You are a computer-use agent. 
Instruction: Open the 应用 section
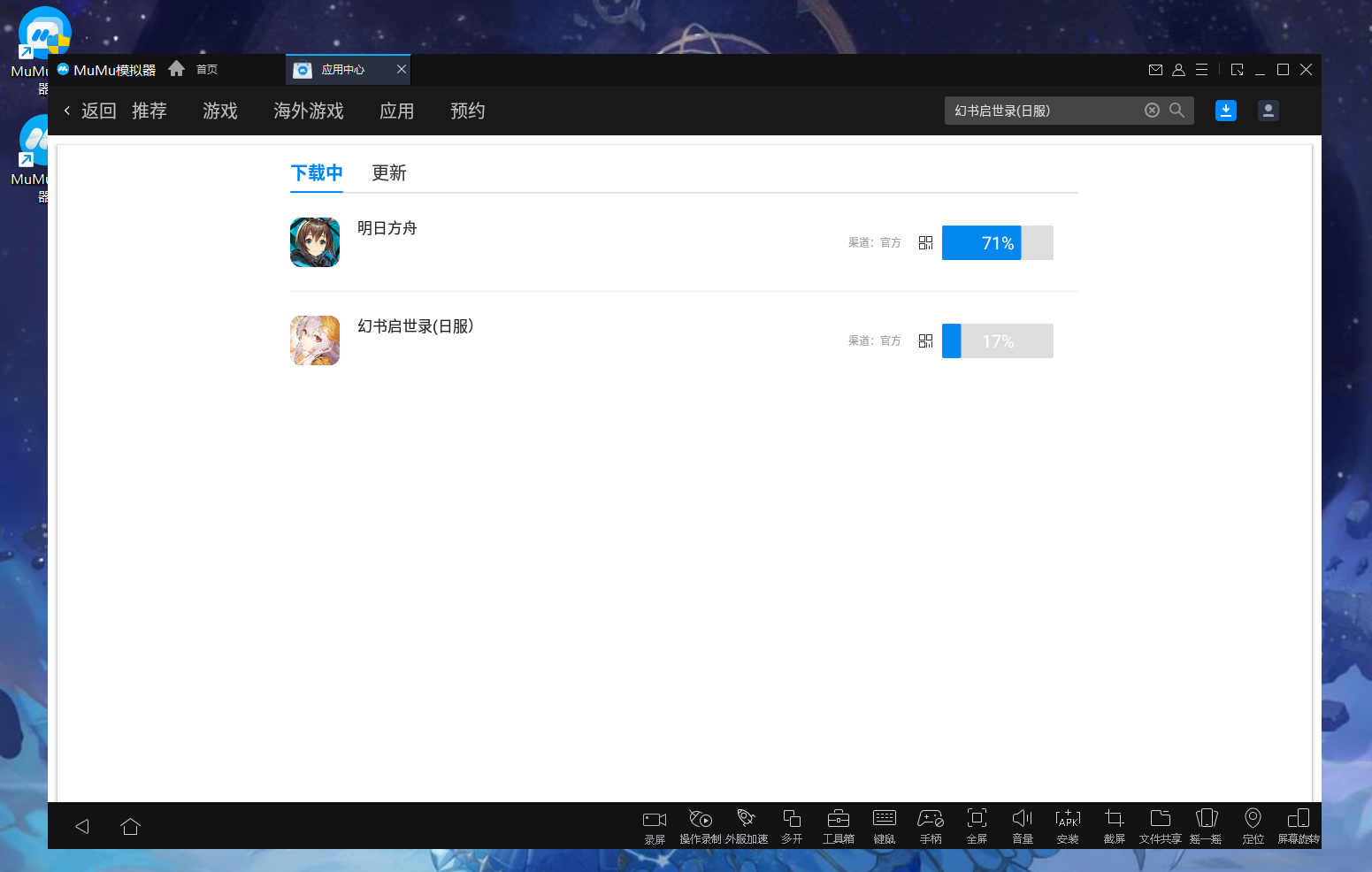(397, 111)
